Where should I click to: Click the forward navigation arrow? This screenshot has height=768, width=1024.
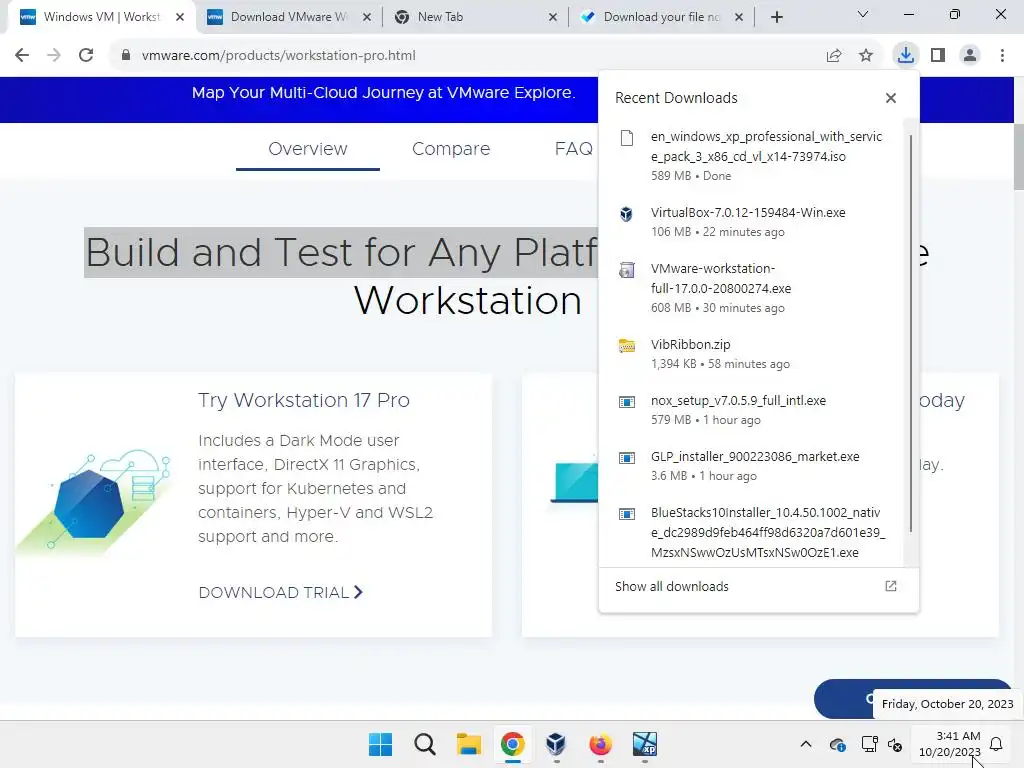[54, 56]
